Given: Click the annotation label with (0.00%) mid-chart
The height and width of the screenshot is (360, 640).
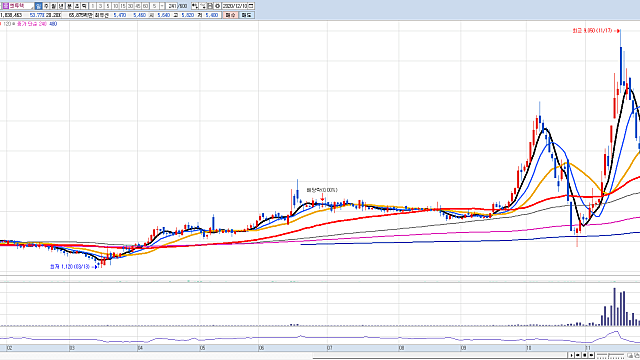Looking at the screenshot, I should pyautogui.click(x=322, y=190).
